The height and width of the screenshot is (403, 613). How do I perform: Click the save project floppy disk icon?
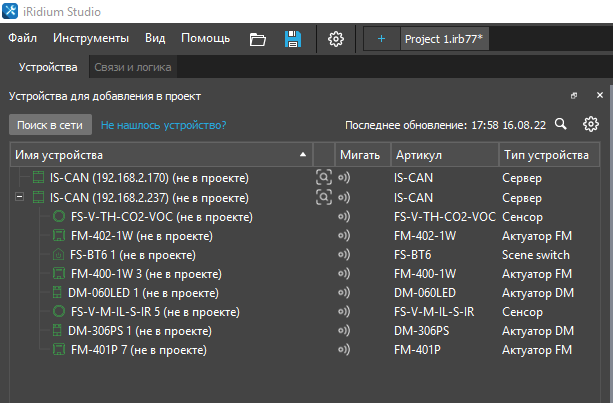(x=293, y=39)
